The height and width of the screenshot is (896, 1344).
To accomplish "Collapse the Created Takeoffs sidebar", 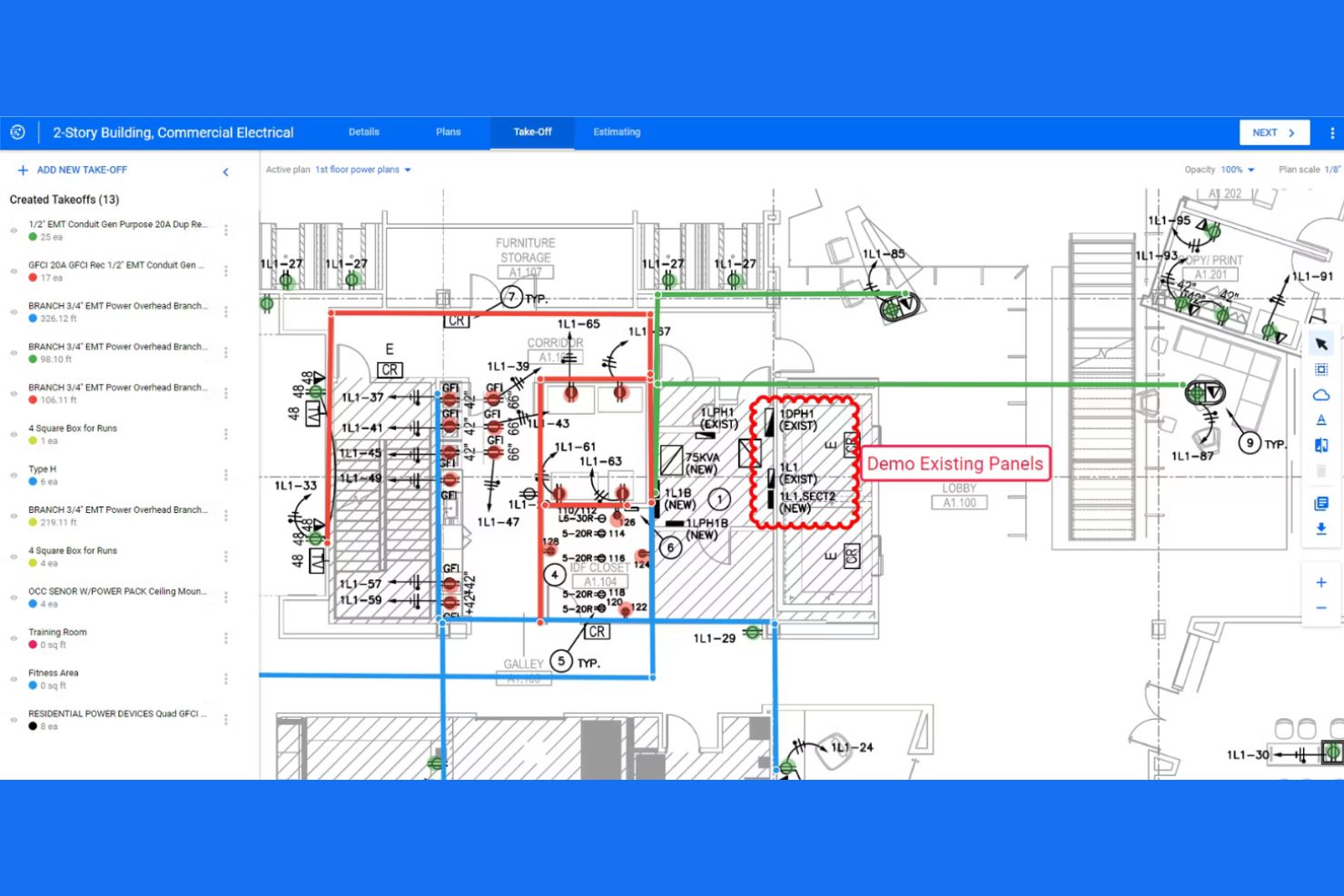I will coord(225,172).
